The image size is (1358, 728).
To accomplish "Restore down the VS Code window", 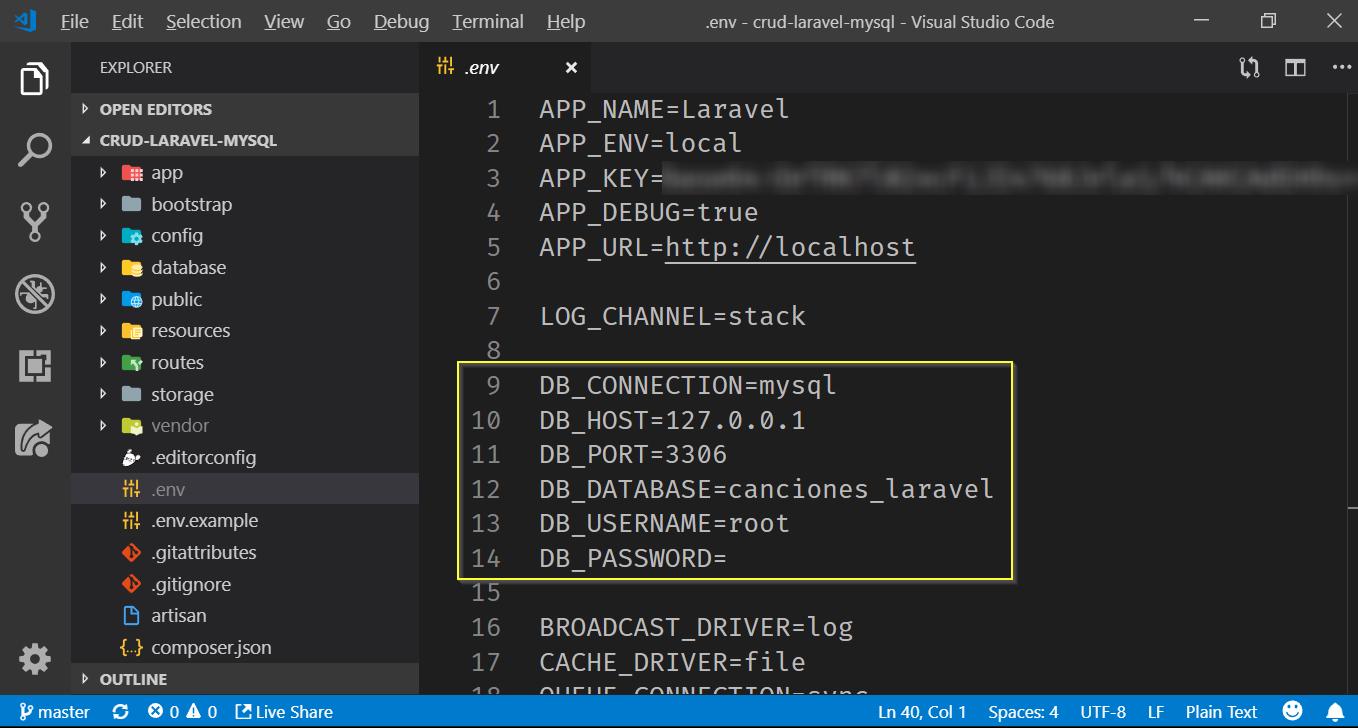I will click(x=1268, y=21).
